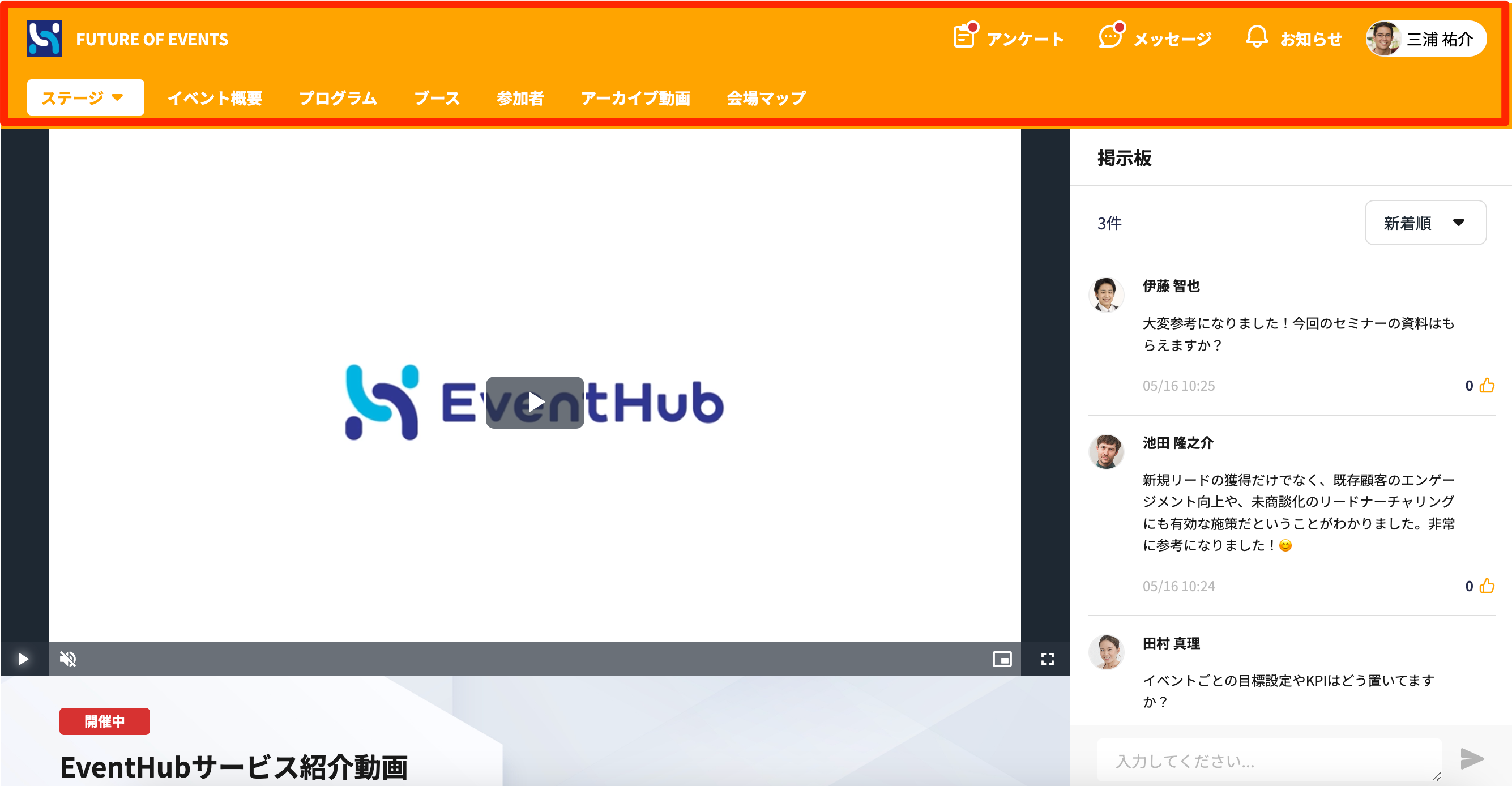The height and width of the screenshot is (786, 1512).
Task: Send the message with paper plane icon
Action: (x=1472, y=758)
